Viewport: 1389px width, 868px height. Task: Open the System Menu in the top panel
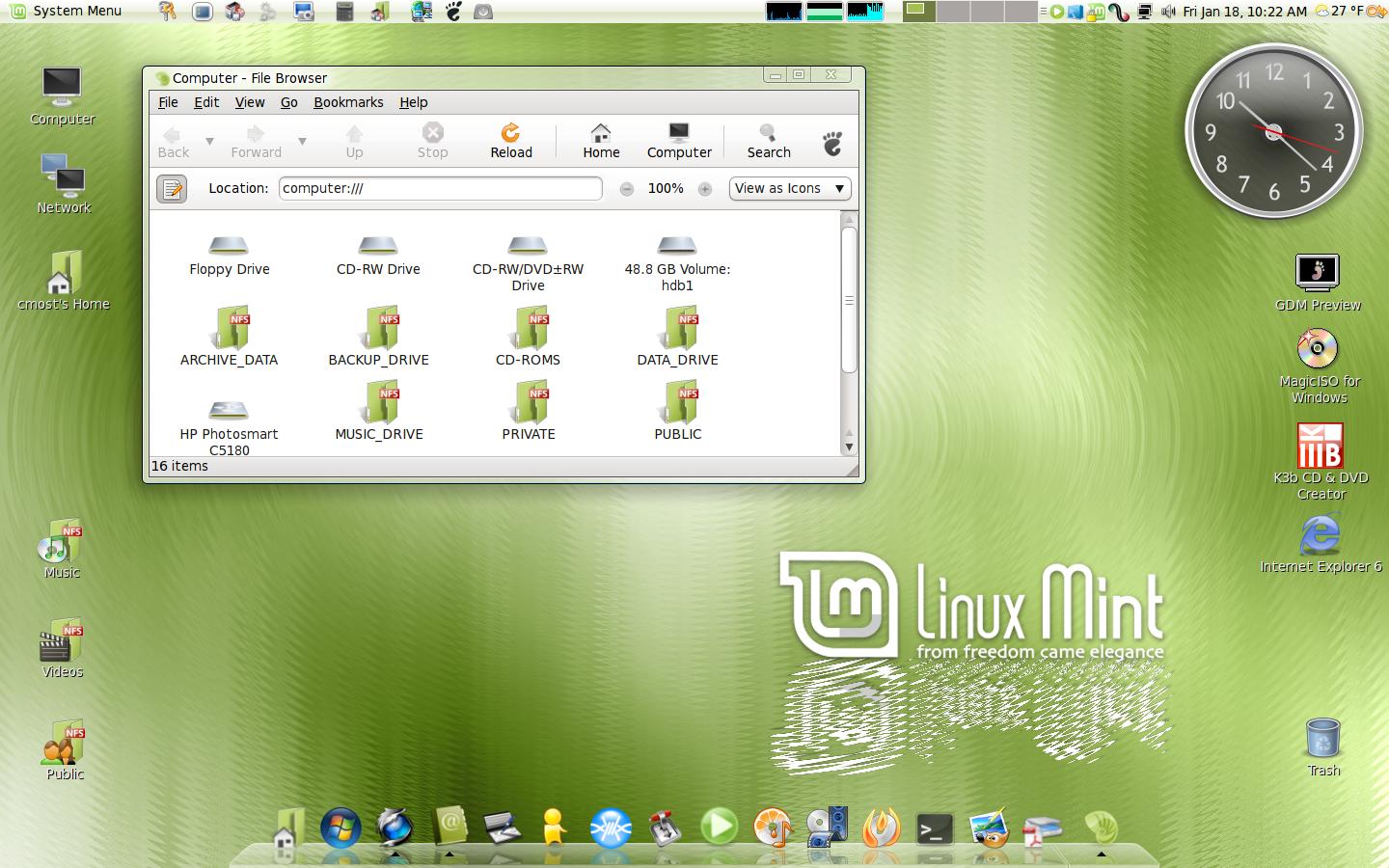click(x=66, y=11)
